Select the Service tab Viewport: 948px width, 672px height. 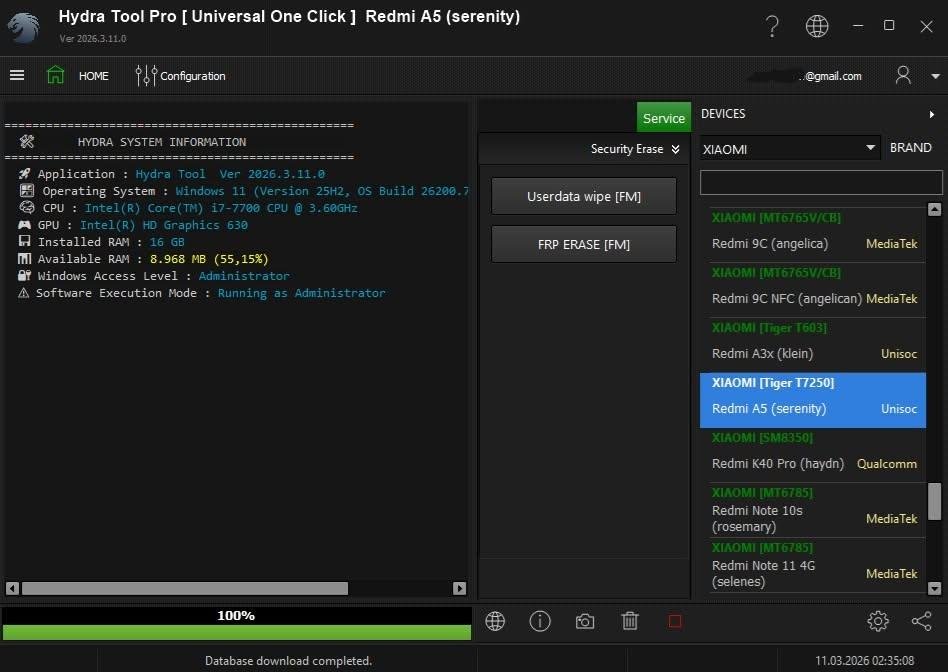[x=663, y=117]
